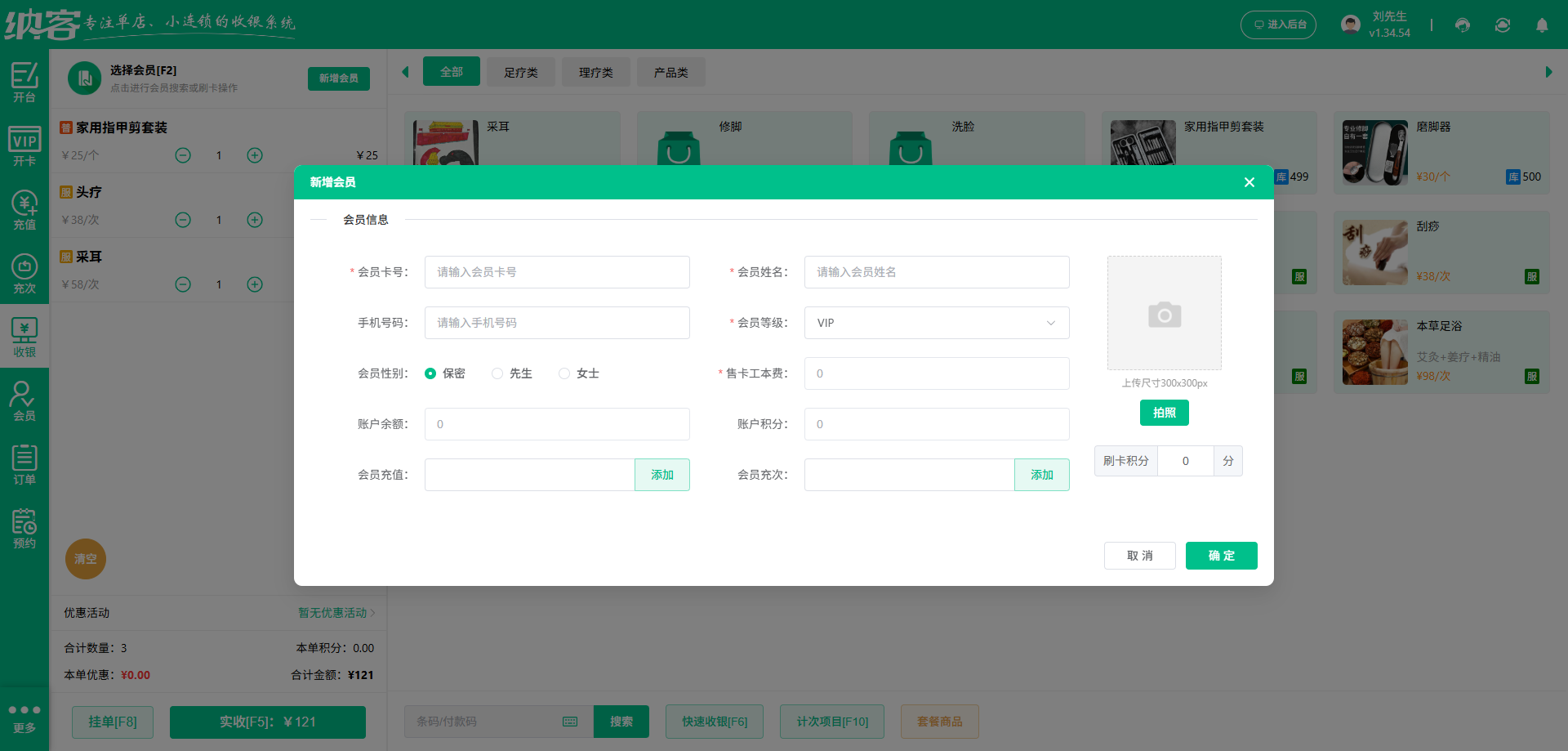
Task: Click the member card number input field
Action: click(556, 272)
